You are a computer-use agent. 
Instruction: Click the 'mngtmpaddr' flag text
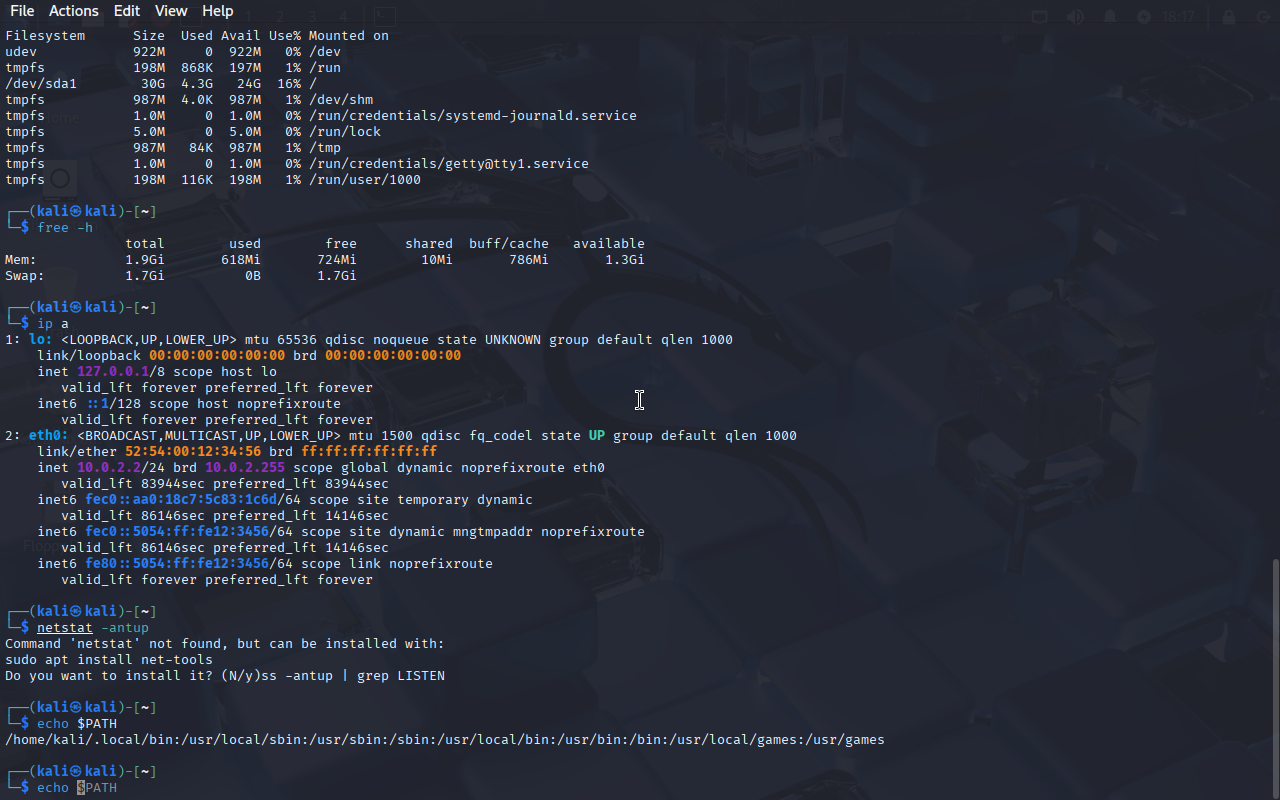tap(493, 532)
